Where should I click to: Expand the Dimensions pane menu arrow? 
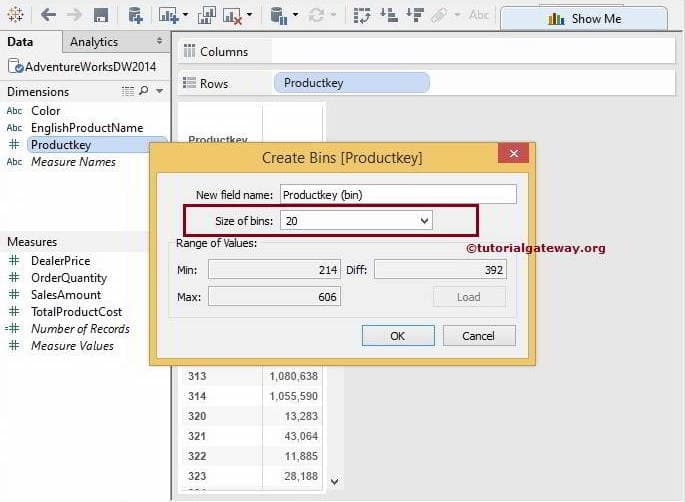159,91
